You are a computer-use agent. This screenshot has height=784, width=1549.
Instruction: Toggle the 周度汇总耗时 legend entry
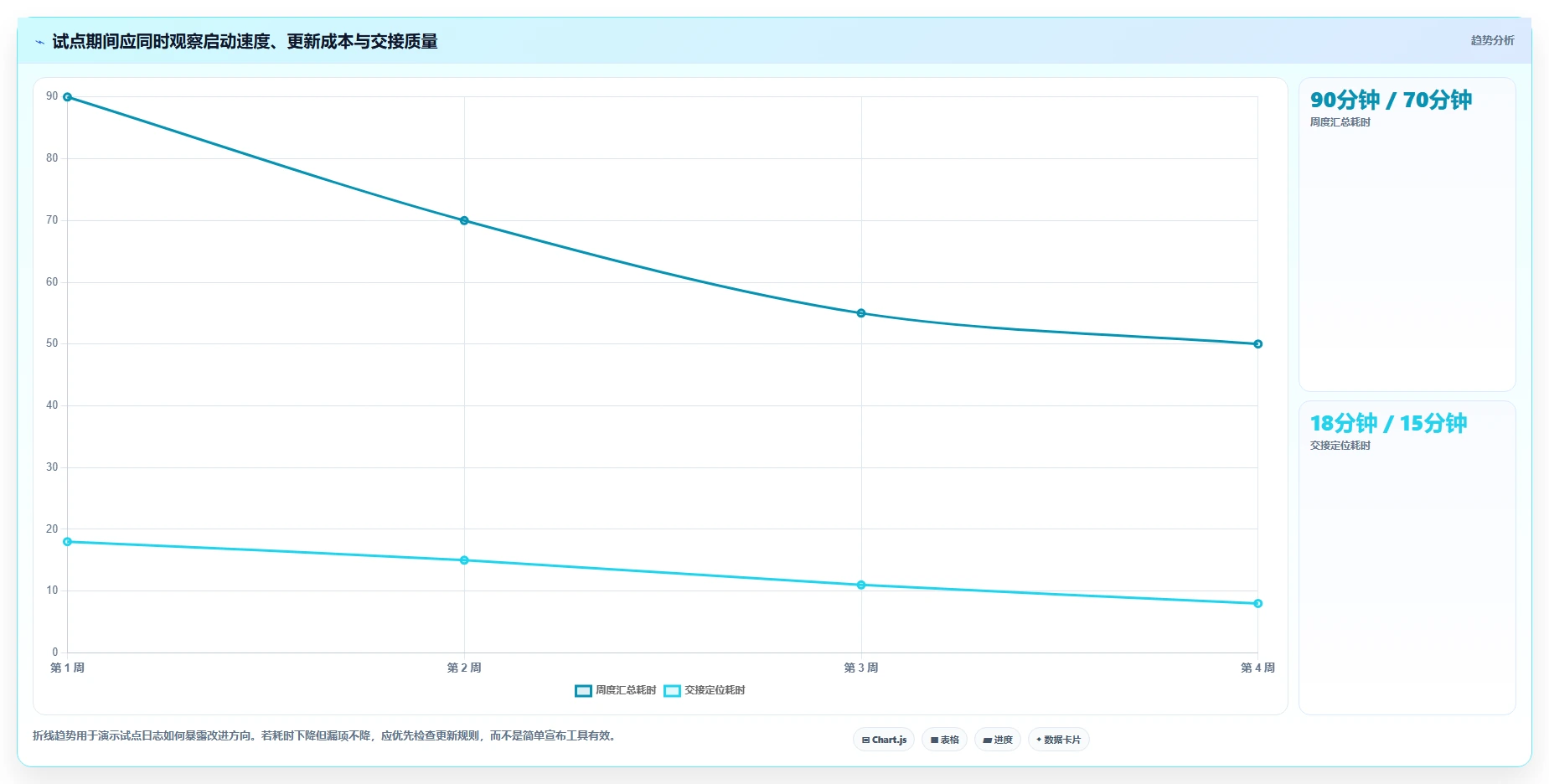[616, 690]
